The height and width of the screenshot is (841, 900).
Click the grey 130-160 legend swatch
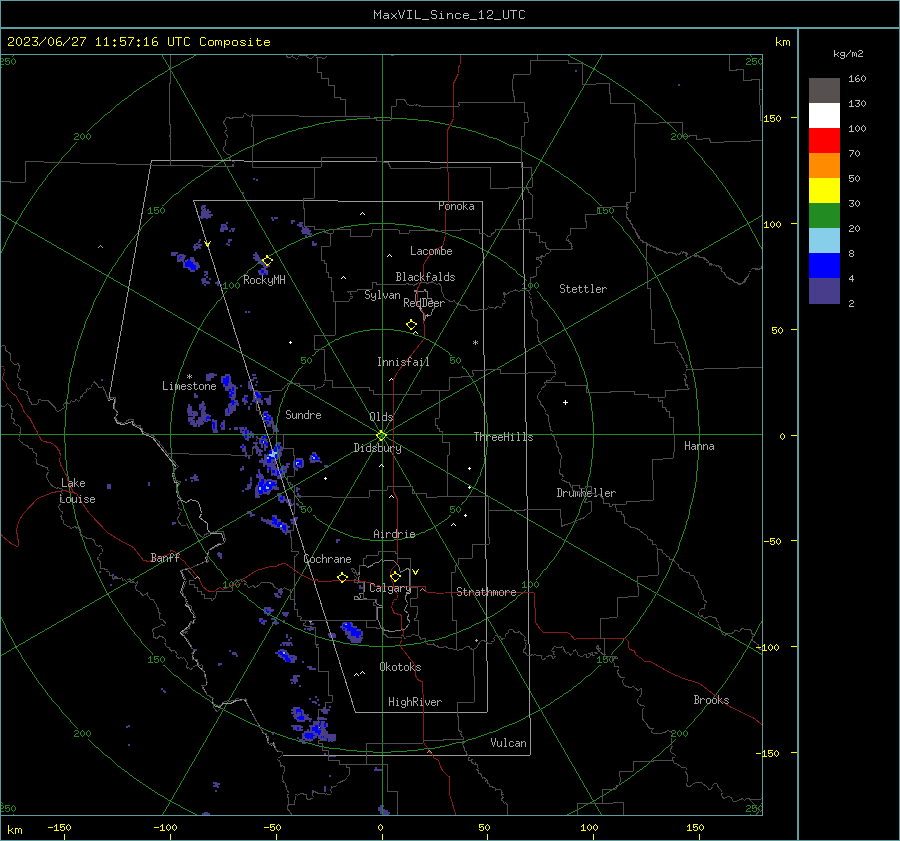(824, 91)
